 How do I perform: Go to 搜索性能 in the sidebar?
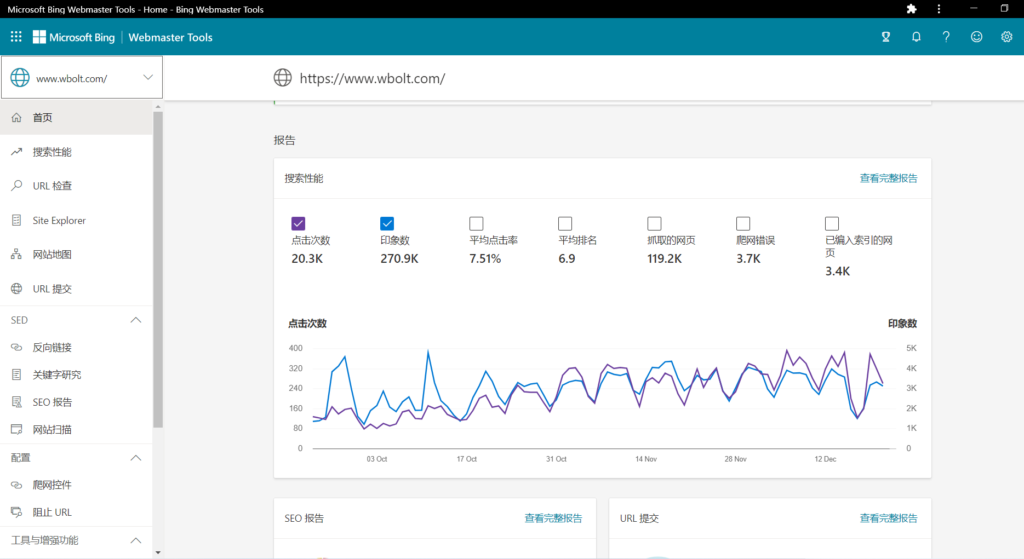click(52, 152)
